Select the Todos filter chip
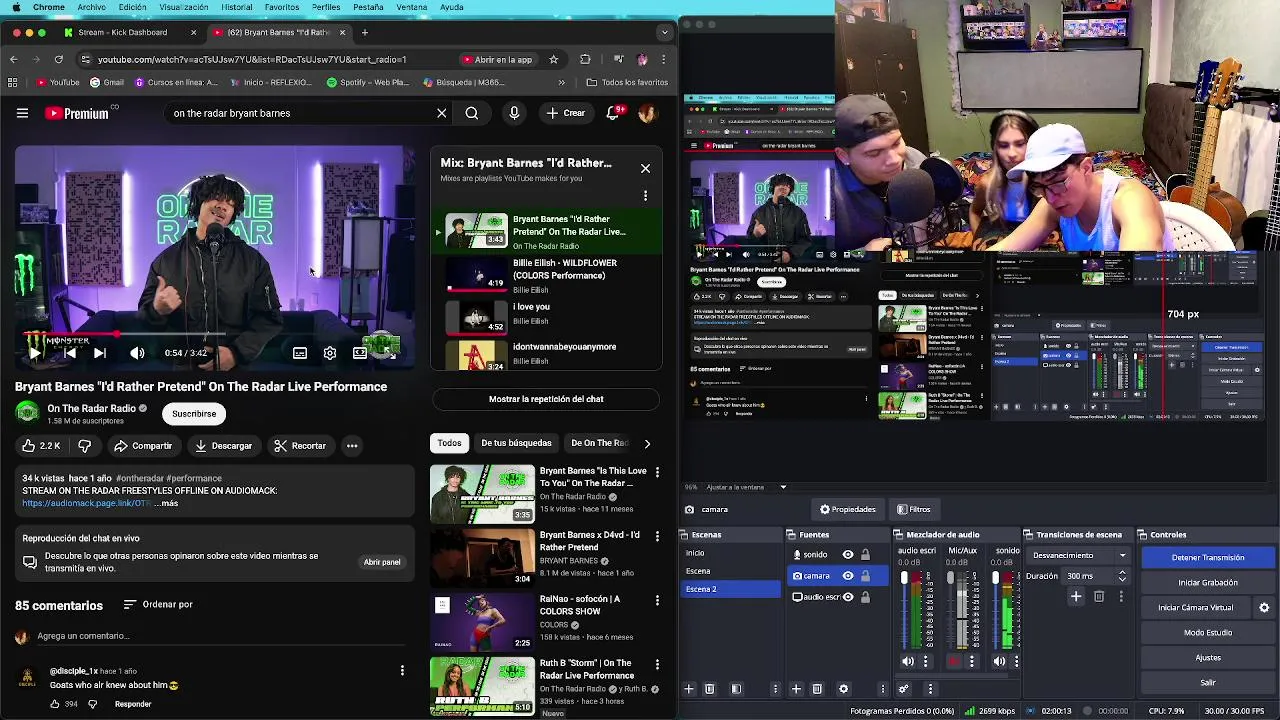 tap(449, 443)
